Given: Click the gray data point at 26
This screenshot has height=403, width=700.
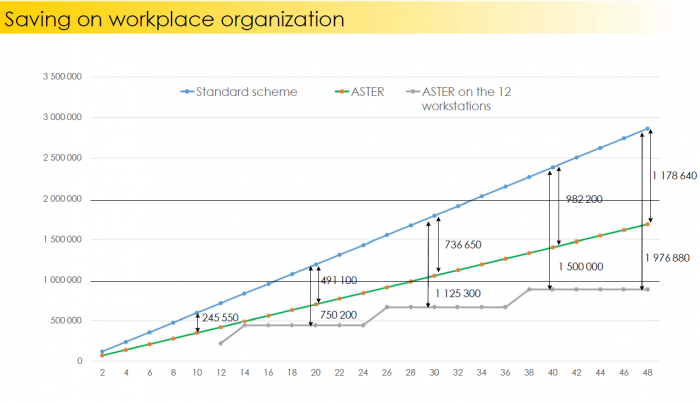Looking at the screenshot, I should (x=387, y=307).
